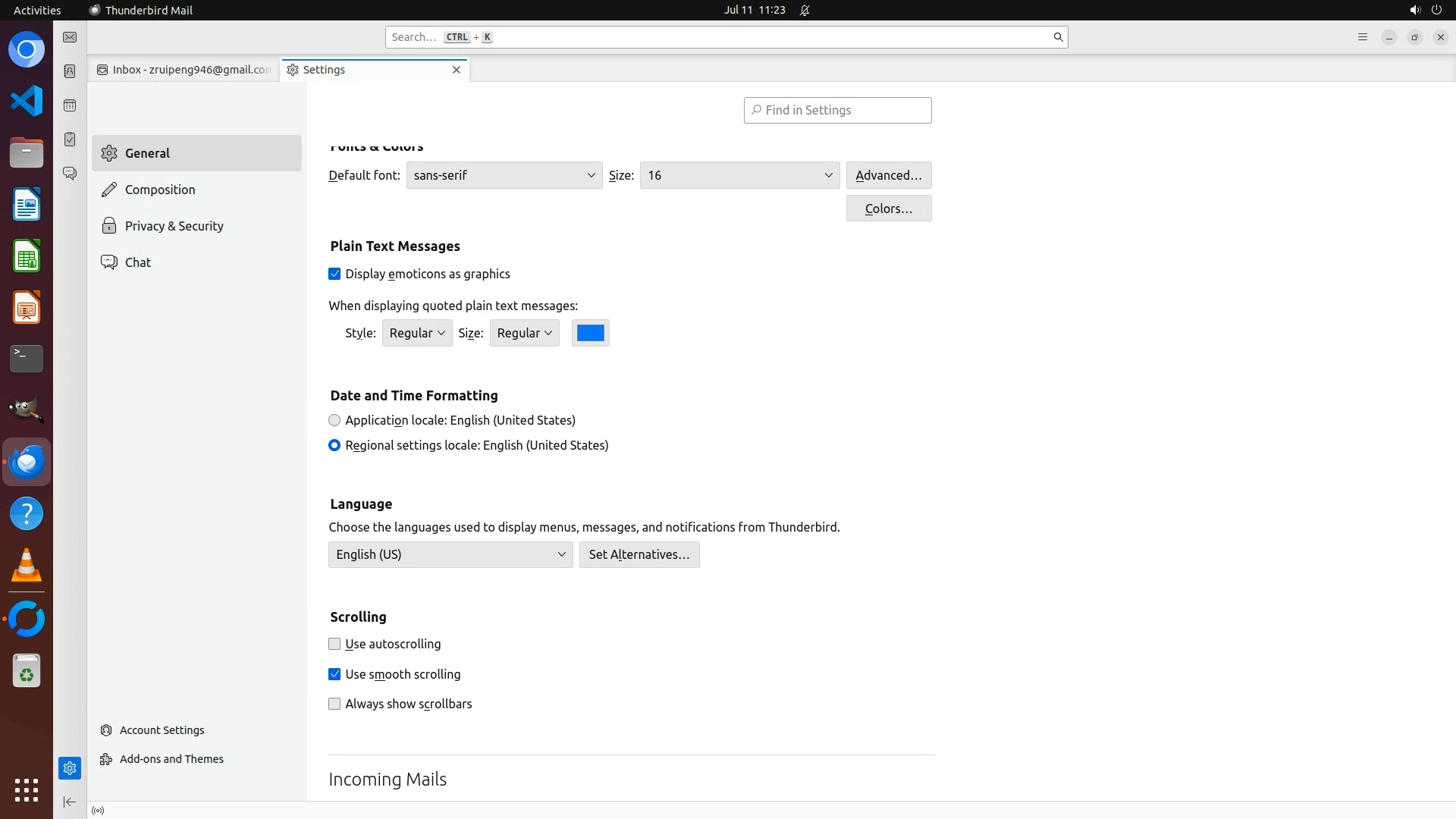The width and height of the screenshot is (1456, 819).
Task: Click the blue quoted text color swatch
Action: 590,333
